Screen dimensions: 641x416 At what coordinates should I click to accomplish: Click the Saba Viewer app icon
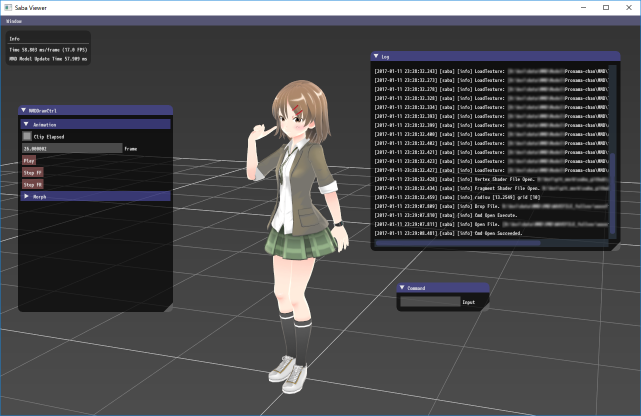click(x=8, y=7)
